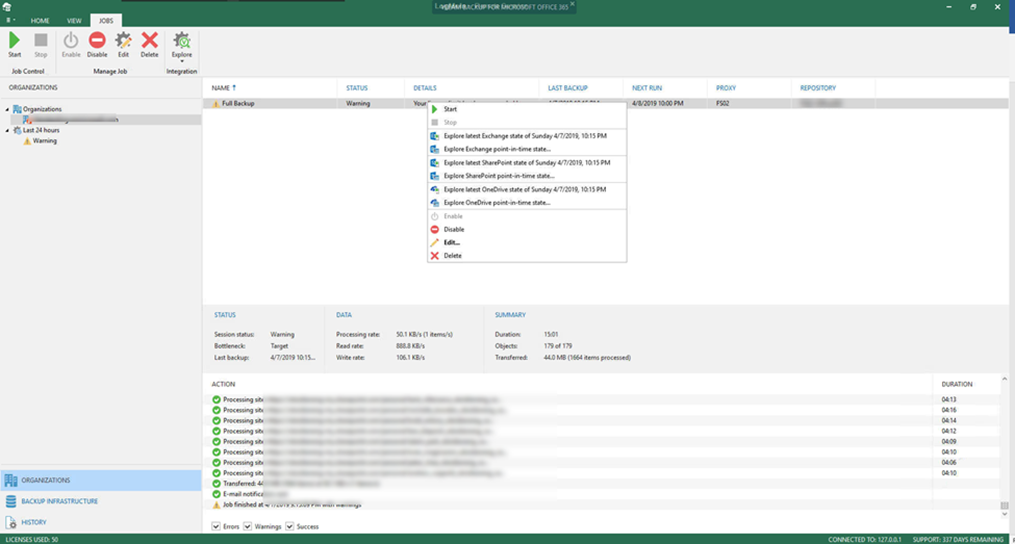Choose Explore latest SharePoint state menu entry

click(527, 163)
